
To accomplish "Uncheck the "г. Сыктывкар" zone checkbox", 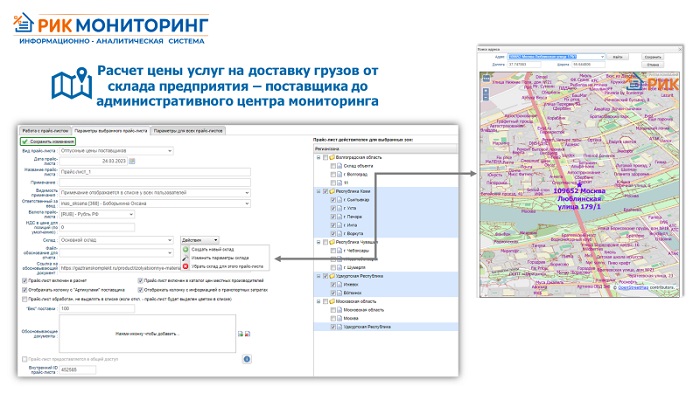I will point(333,200).
